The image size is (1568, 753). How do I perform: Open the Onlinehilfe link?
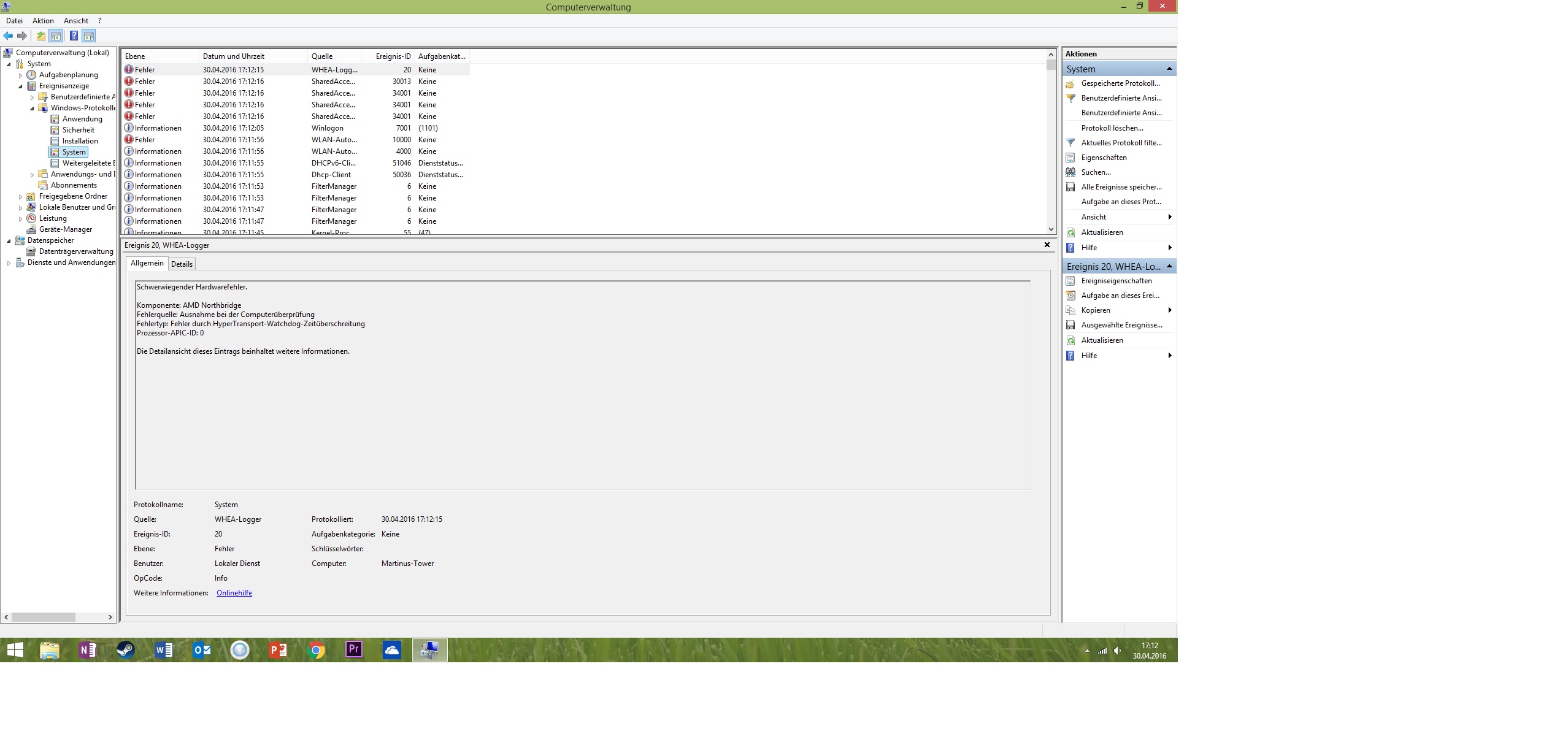pos(234,593)
